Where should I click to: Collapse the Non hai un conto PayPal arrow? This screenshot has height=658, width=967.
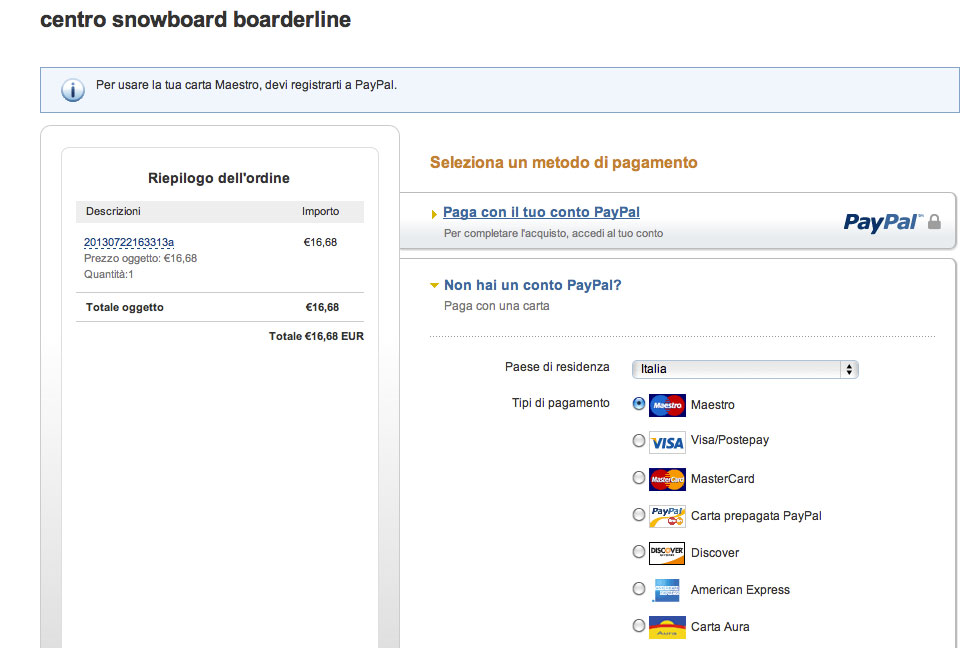click(x=434, y=286)
